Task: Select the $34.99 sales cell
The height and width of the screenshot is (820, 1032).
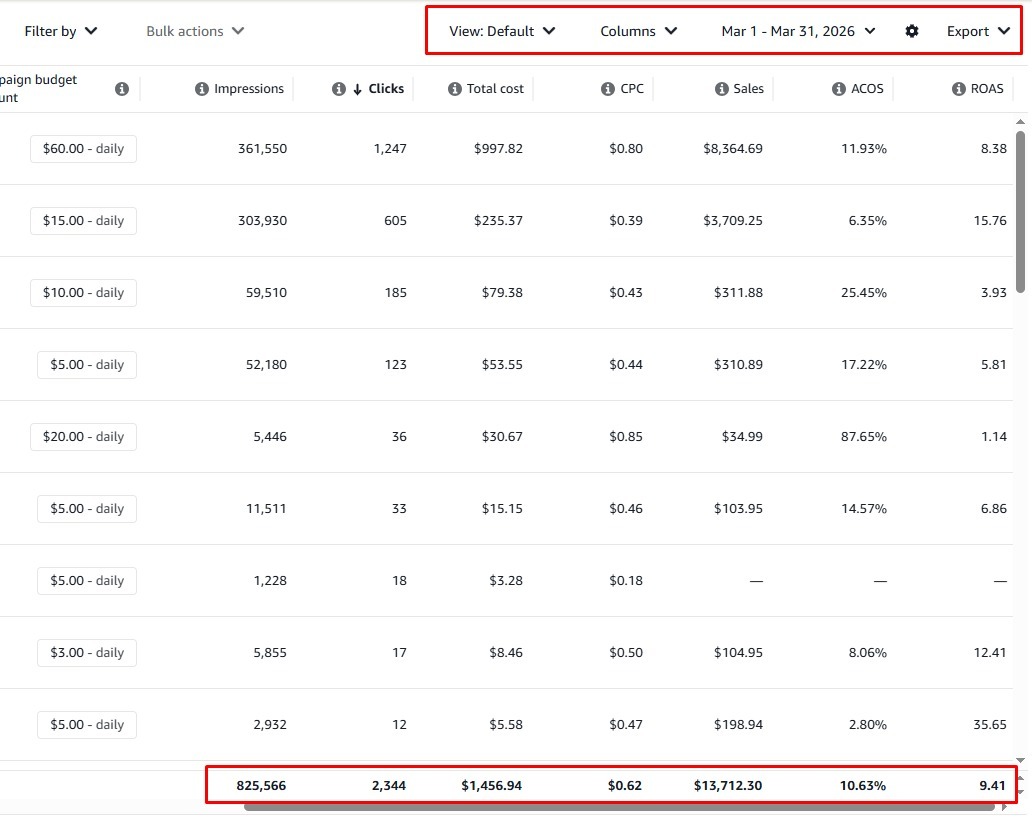Action: pos(742,437)
